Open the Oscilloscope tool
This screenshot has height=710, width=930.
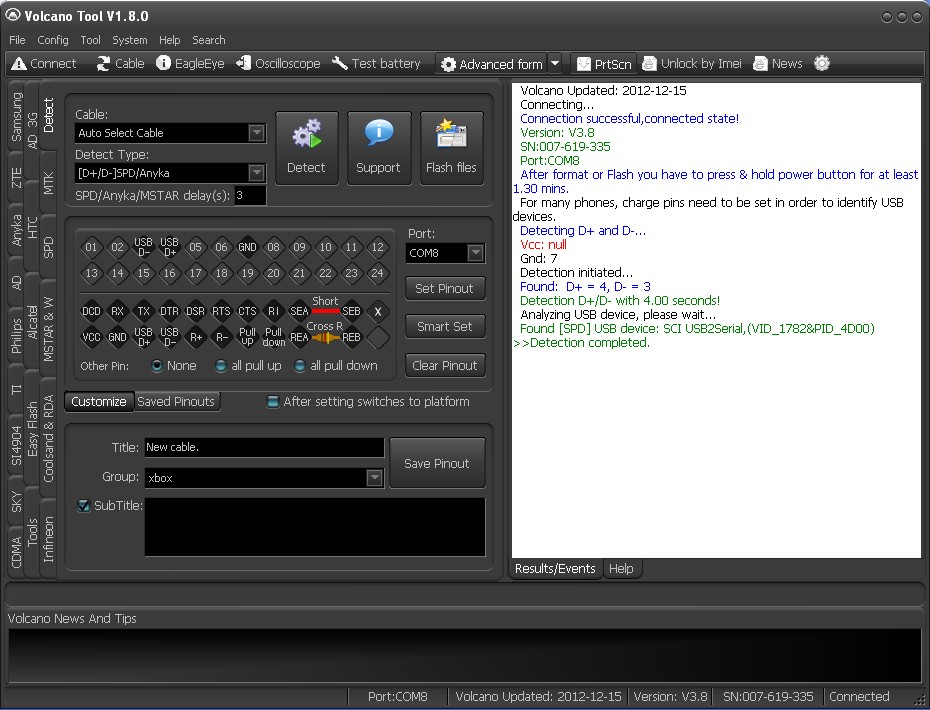278,63
